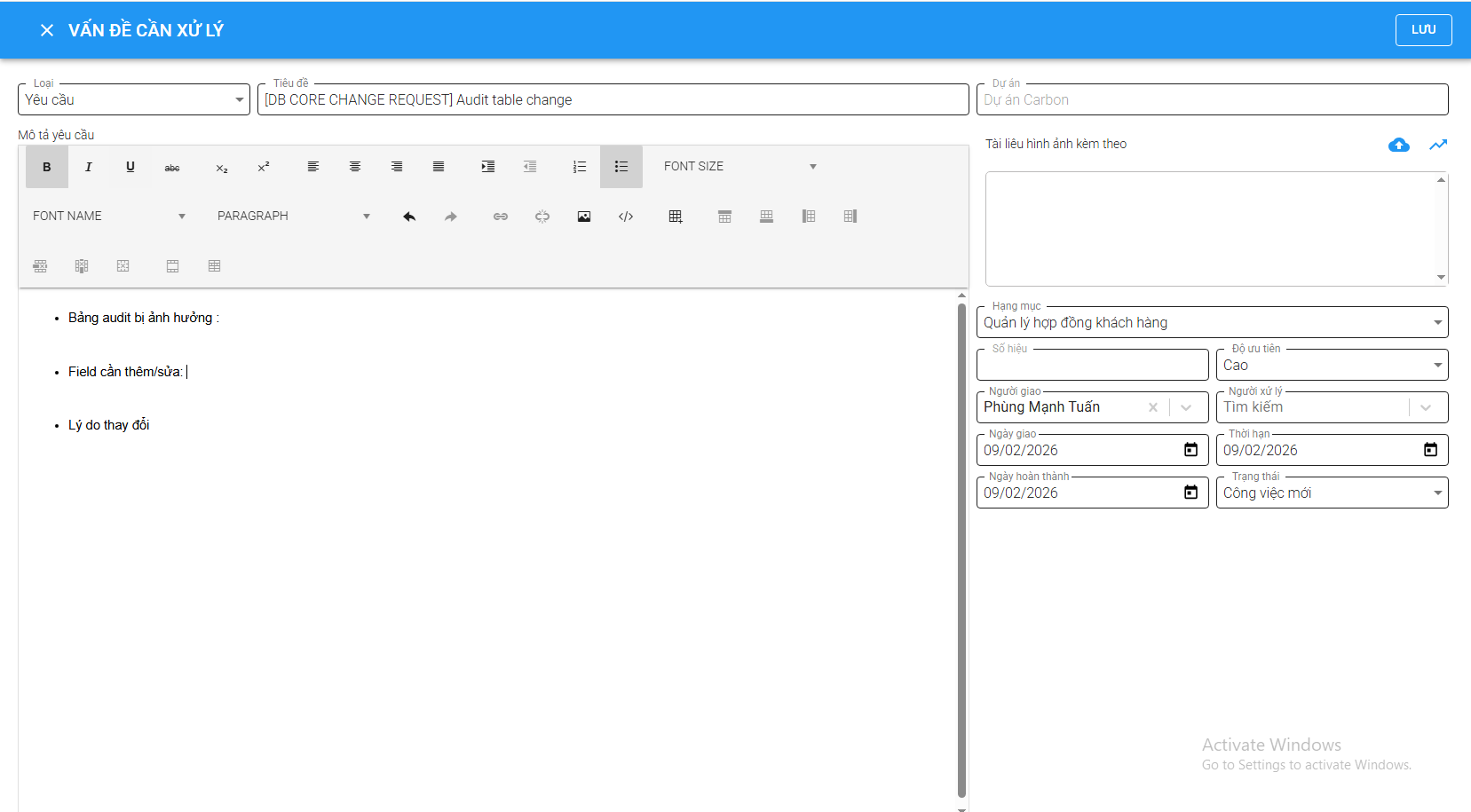Screen dimensions: 1471x812
Task: Click the insert image icon
Action: pyautogui.click(x=584, y=217)
